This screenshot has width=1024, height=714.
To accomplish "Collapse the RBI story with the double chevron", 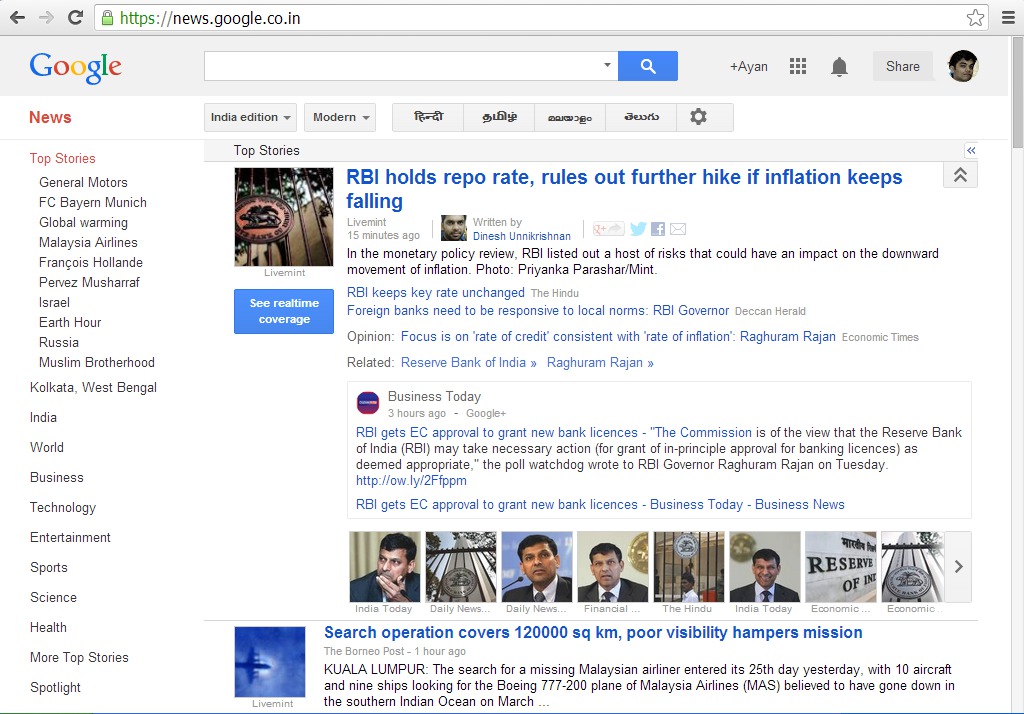I will coord(960,175).
